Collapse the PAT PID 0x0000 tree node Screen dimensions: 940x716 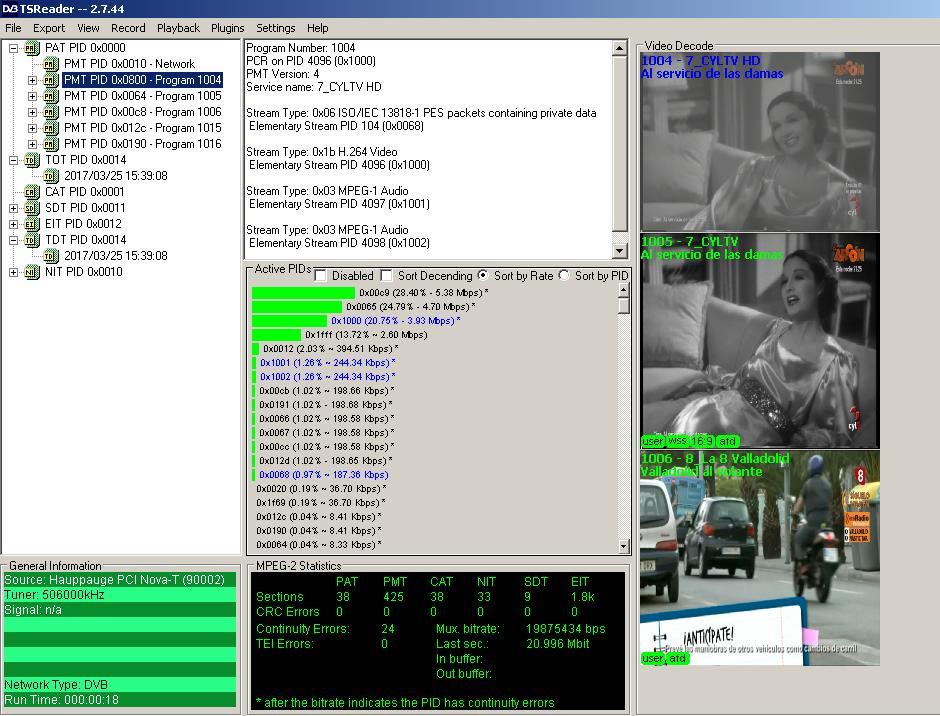[13, 48]
